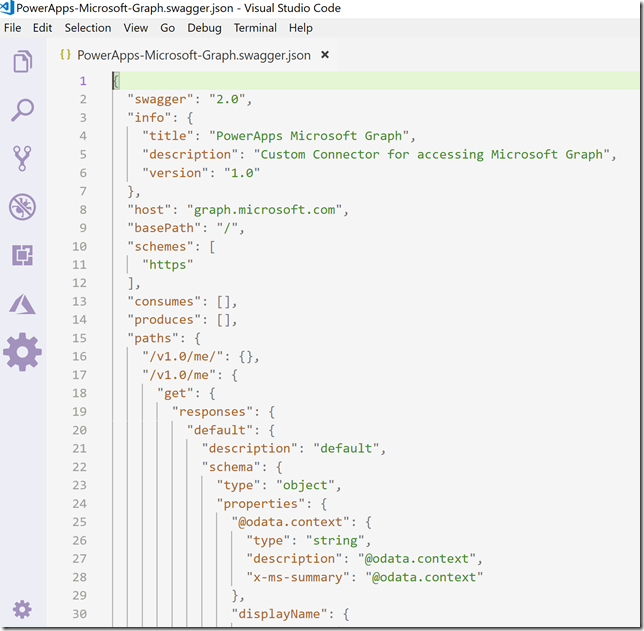Open the Search view icon
This screenshot has height=631, width=644.
22,110
